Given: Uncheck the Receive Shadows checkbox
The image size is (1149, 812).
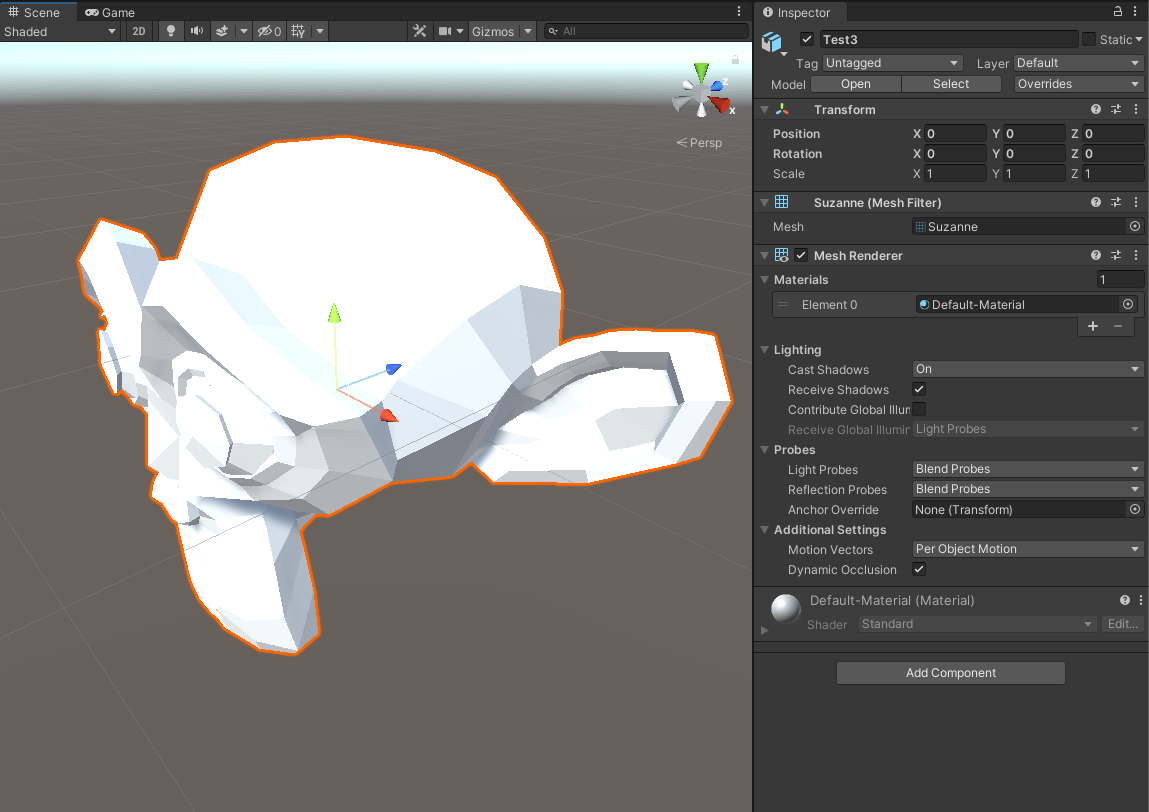Looking at the screenshot, I should click(x=919, y=389).
